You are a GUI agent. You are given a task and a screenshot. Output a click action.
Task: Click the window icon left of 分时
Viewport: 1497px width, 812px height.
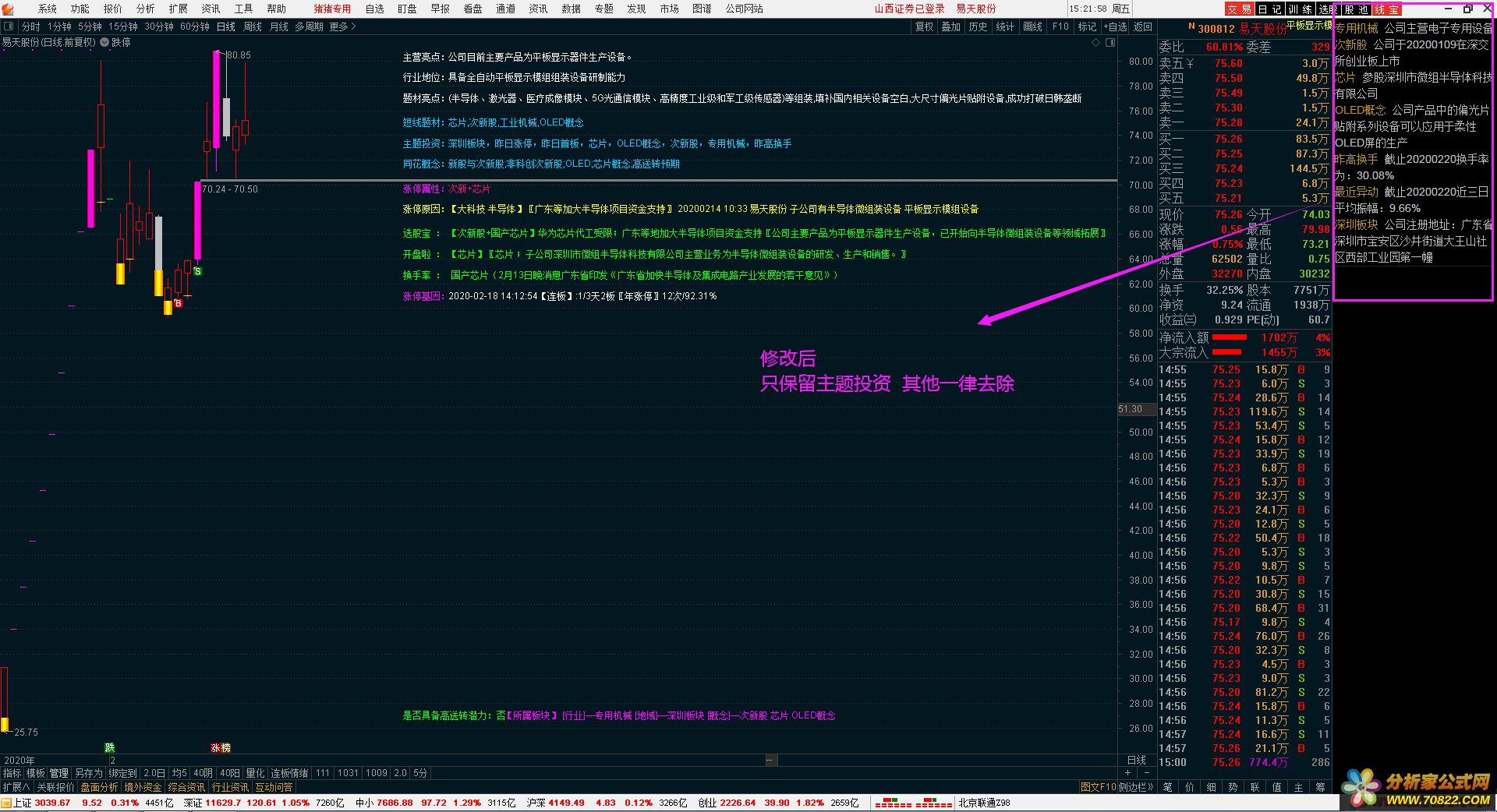click(x=9, y=26)
